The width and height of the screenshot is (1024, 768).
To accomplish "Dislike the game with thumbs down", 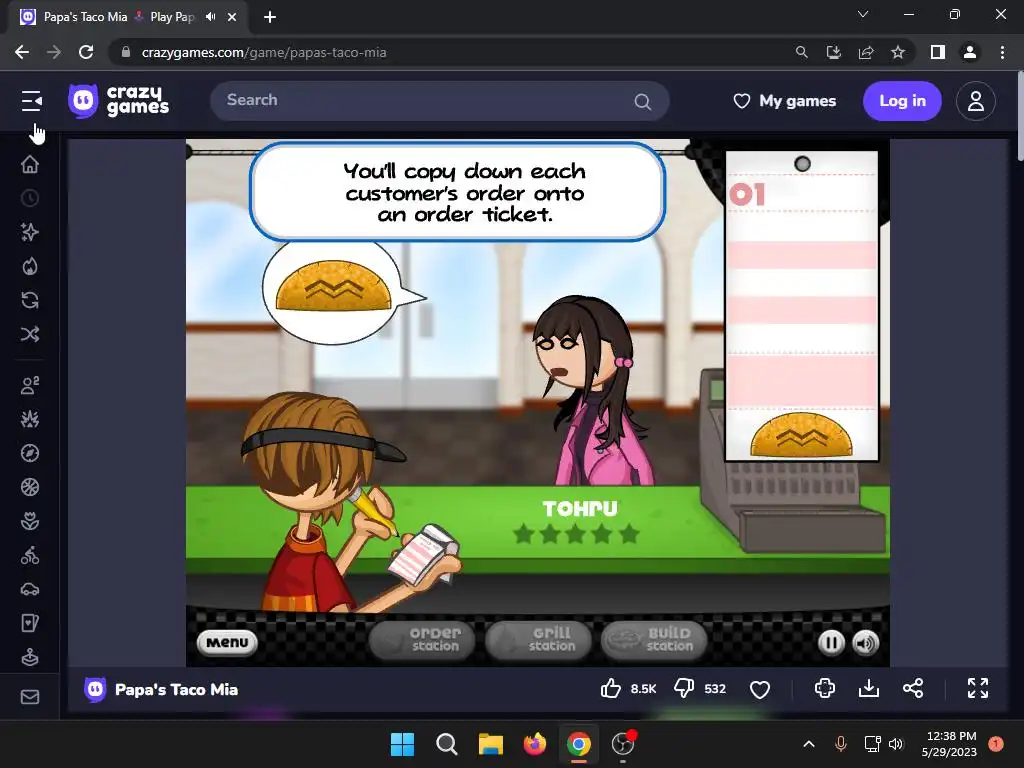I will (x=684, y=688).
